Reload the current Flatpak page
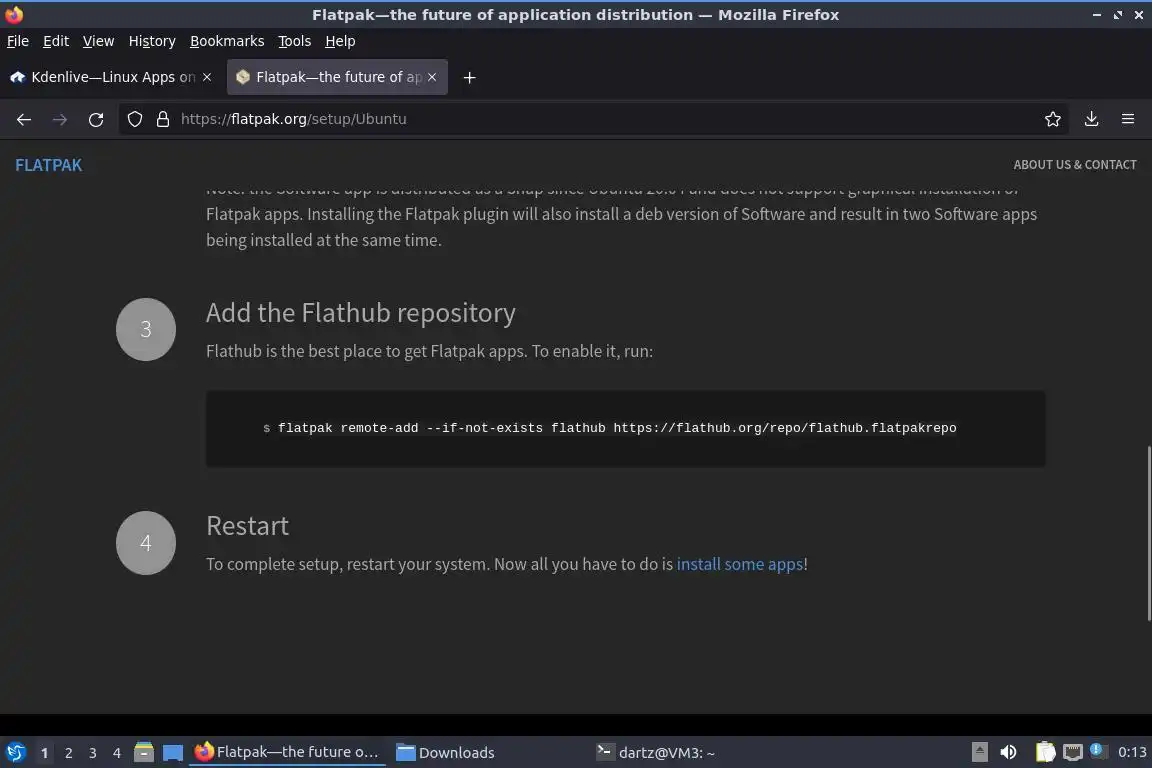 [x=96, y=119]
